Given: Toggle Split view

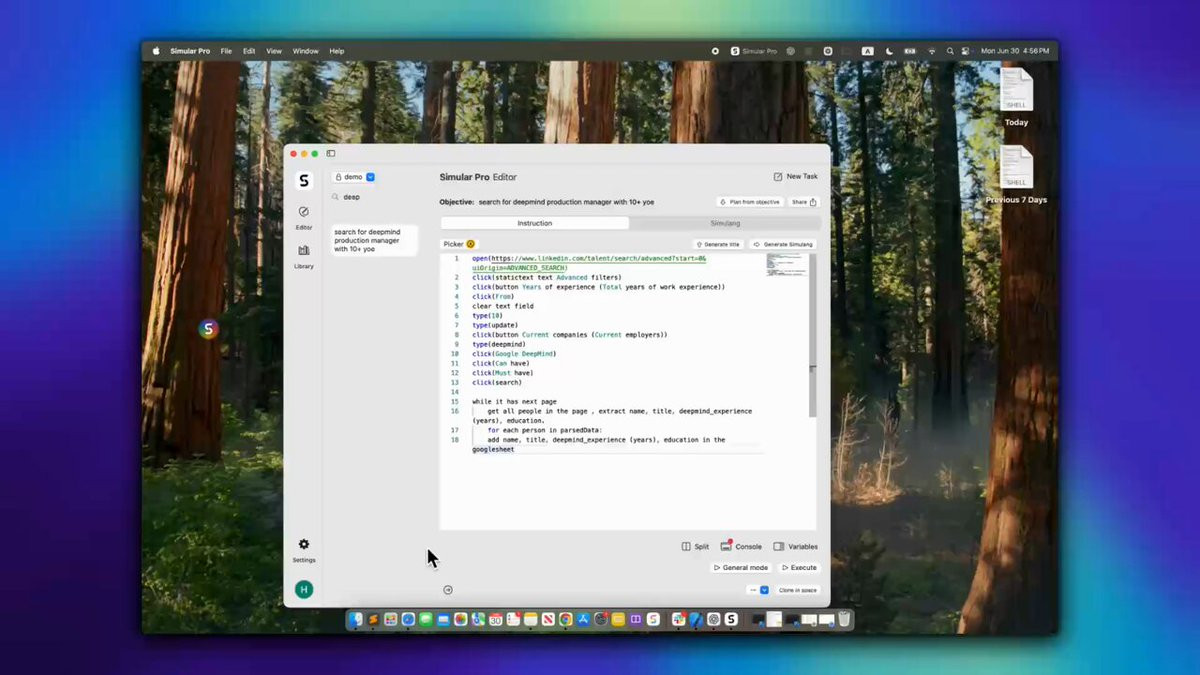Looking at the screenshot, I should click(x=695, y=547).
